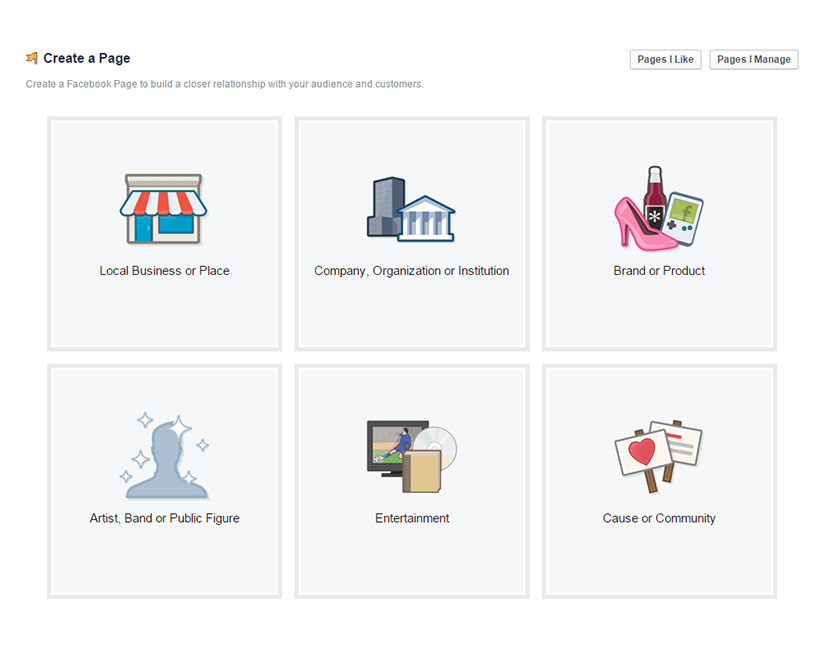Click the Facebook Page description subtitle text
815x645 pixels.
click(x=225, y=84)
